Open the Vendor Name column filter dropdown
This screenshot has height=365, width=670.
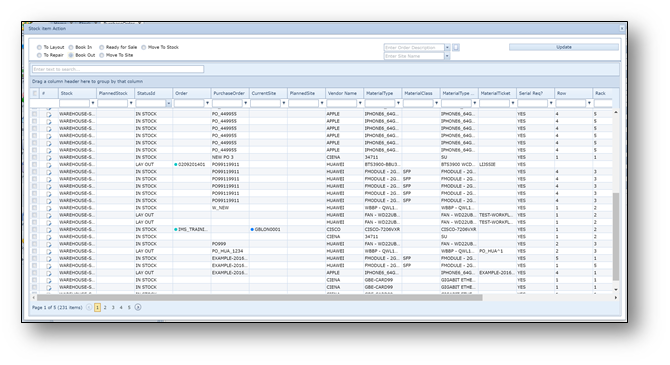point(360,103)
